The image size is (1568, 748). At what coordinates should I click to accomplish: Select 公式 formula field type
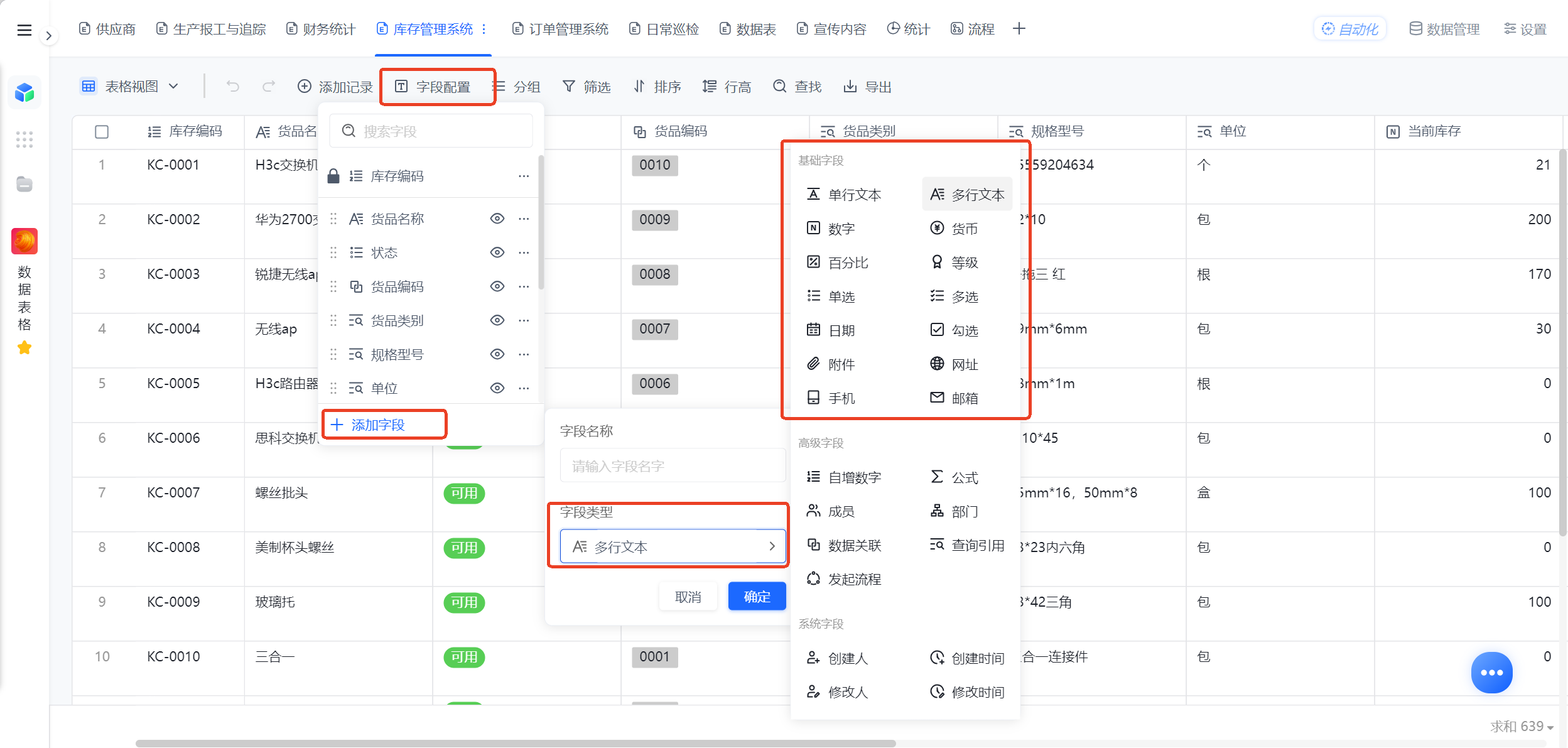click(x=954, y=477)
